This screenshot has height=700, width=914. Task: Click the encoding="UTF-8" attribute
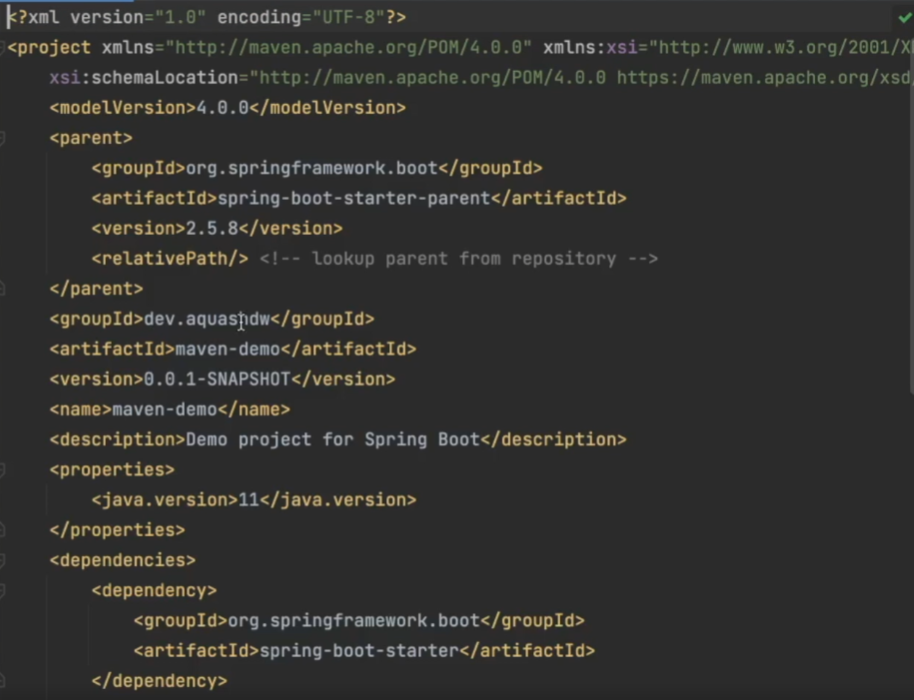point(301,17)
